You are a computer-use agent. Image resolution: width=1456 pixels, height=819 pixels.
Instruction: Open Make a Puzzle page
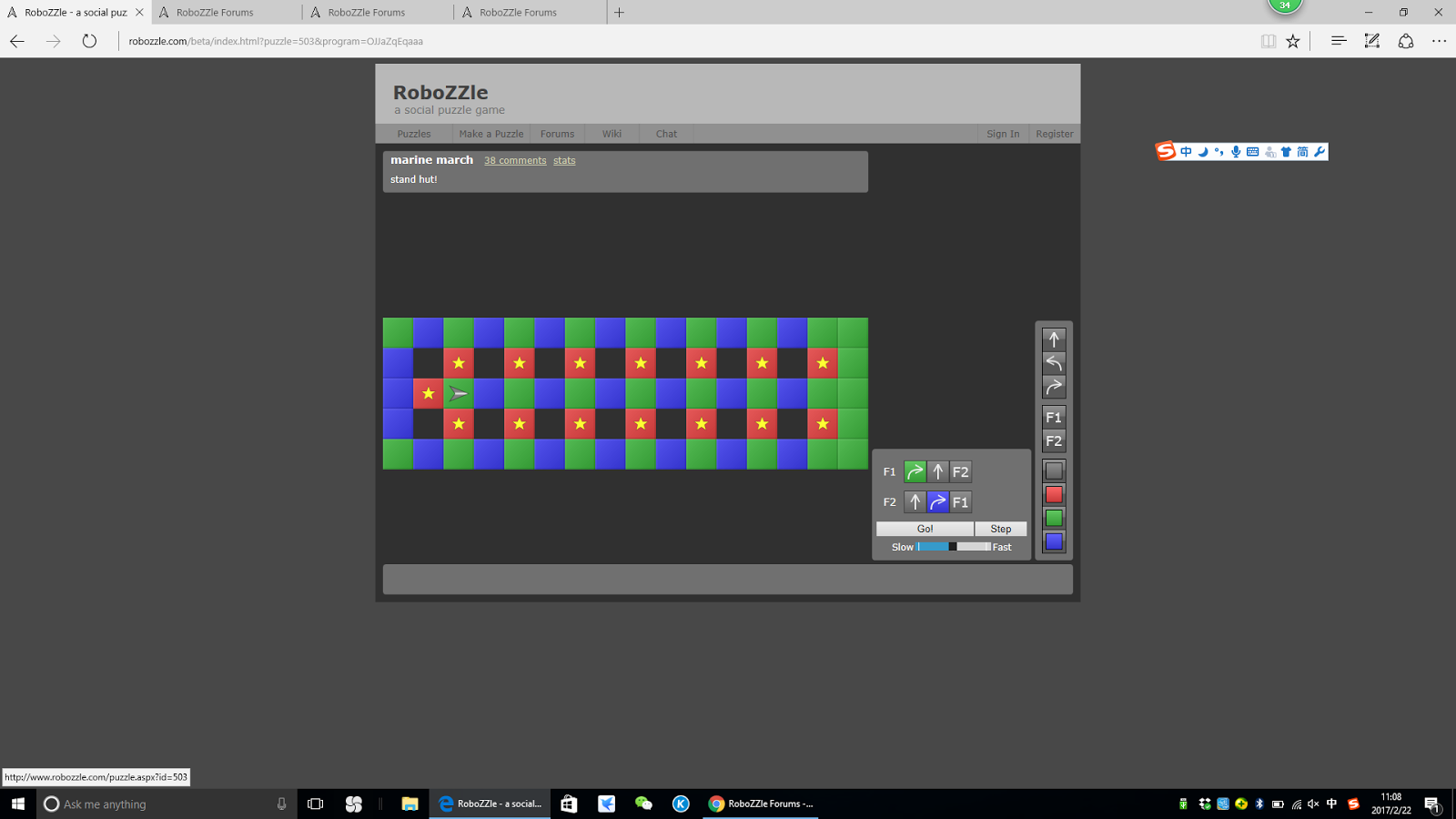point(491,134)
